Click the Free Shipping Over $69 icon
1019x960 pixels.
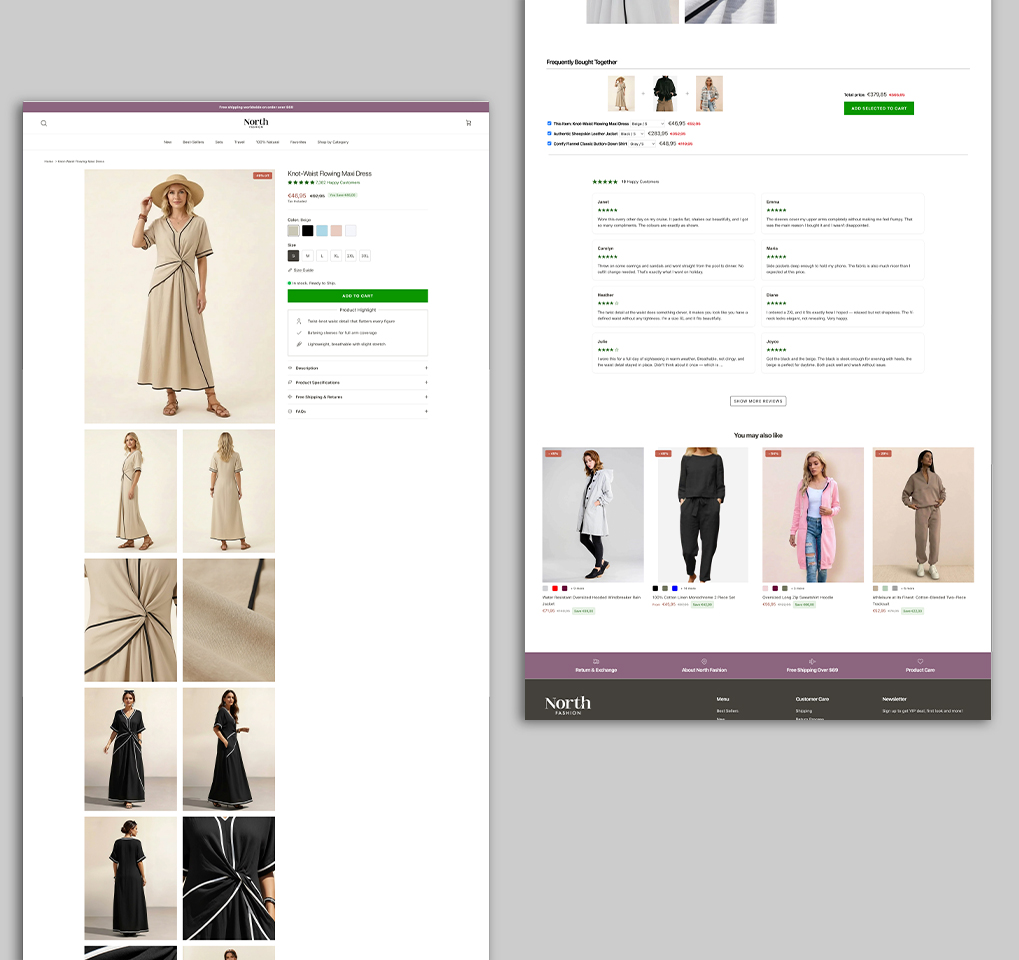[x=812, y=662]
